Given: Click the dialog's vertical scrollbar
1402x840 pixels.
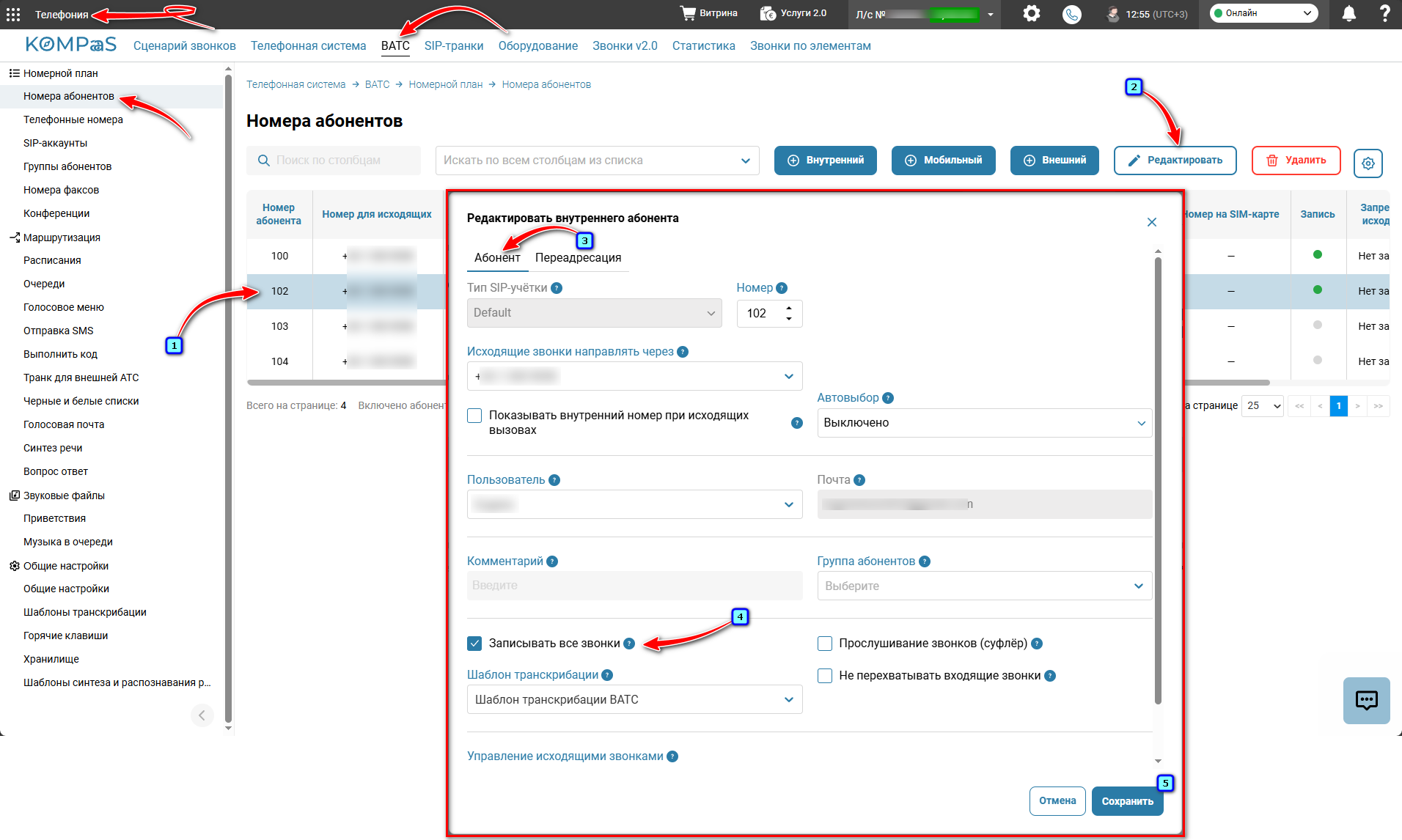Looking at the screenshot, I should (x=1158, y=476).
